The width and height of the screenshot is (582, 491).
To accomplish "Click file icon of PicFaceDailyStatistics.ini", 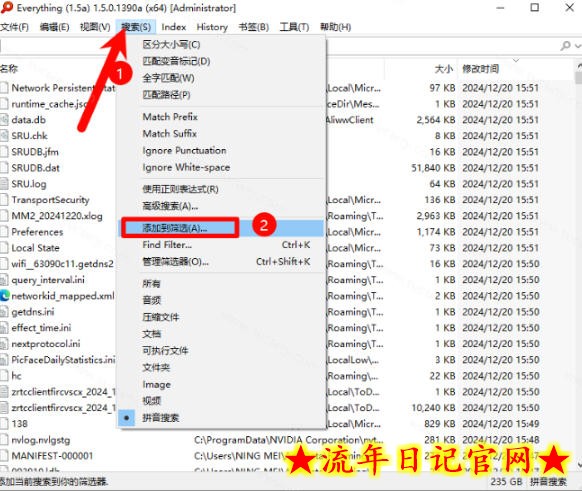I will (4, 360).
